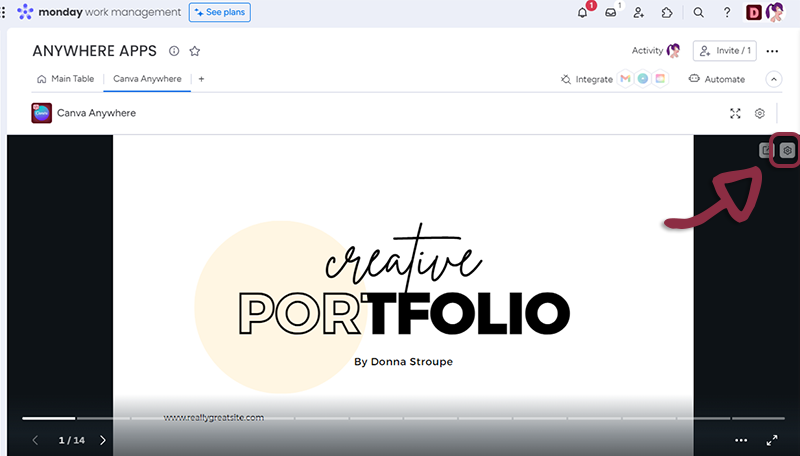Screen dimensions: 800x456
Task: Click the highlighted Canva embed settings gear
Action: 787,150
